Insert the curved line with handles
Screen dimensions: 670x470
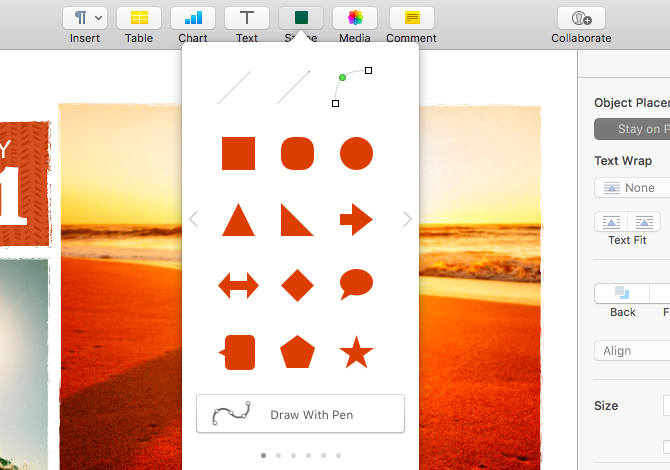(352, 87)
